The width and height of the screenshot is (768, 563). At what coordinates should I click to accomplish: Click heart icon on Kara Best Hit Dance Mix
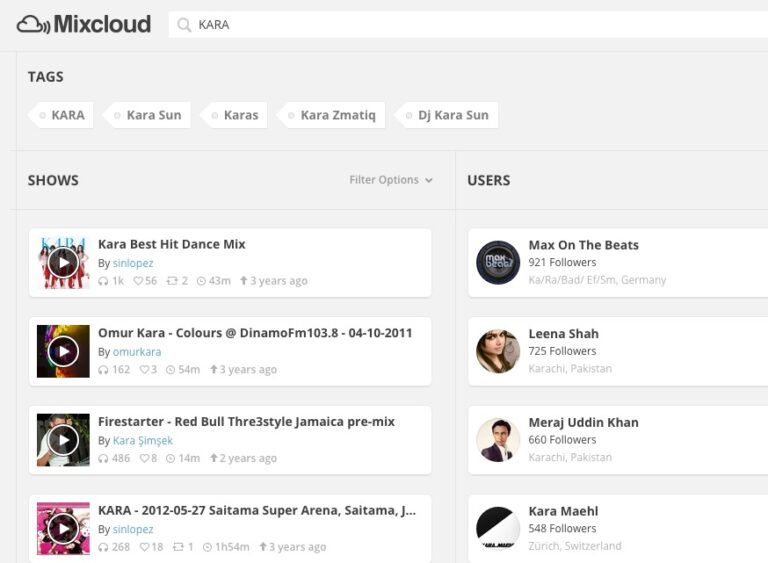[138, 281]
